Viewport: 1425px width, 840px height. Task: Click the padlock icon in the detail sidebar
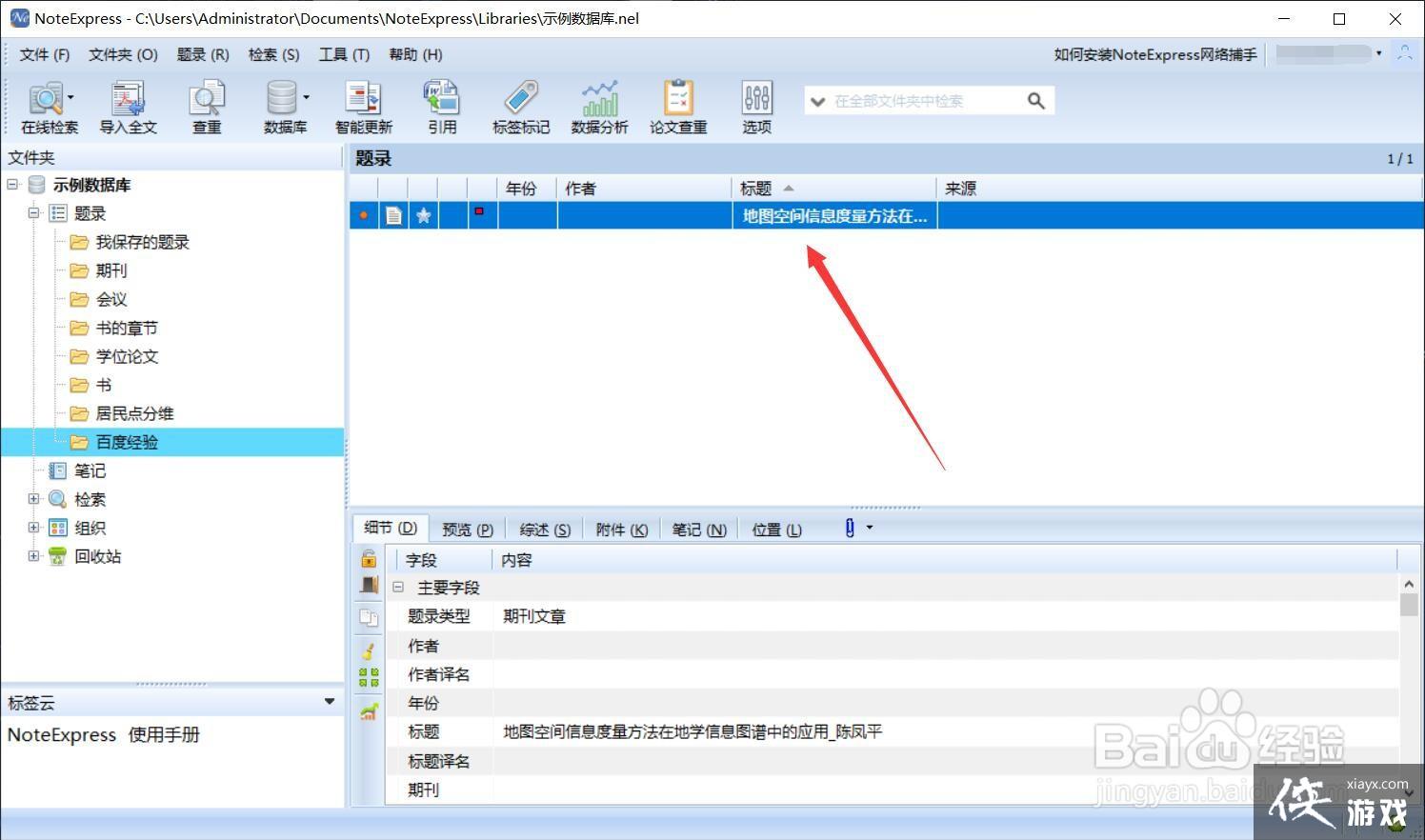(369, 559)
